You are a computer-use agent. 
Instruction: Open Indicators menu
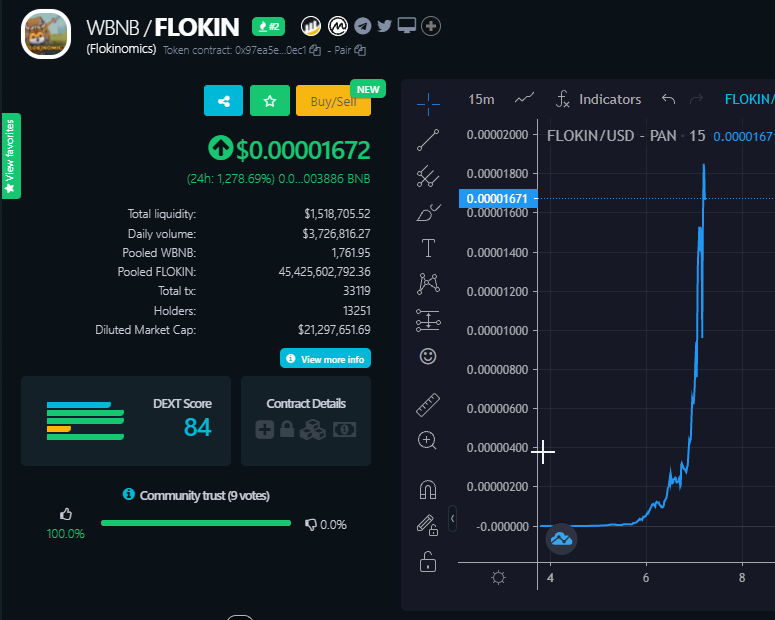coord(599,99)
